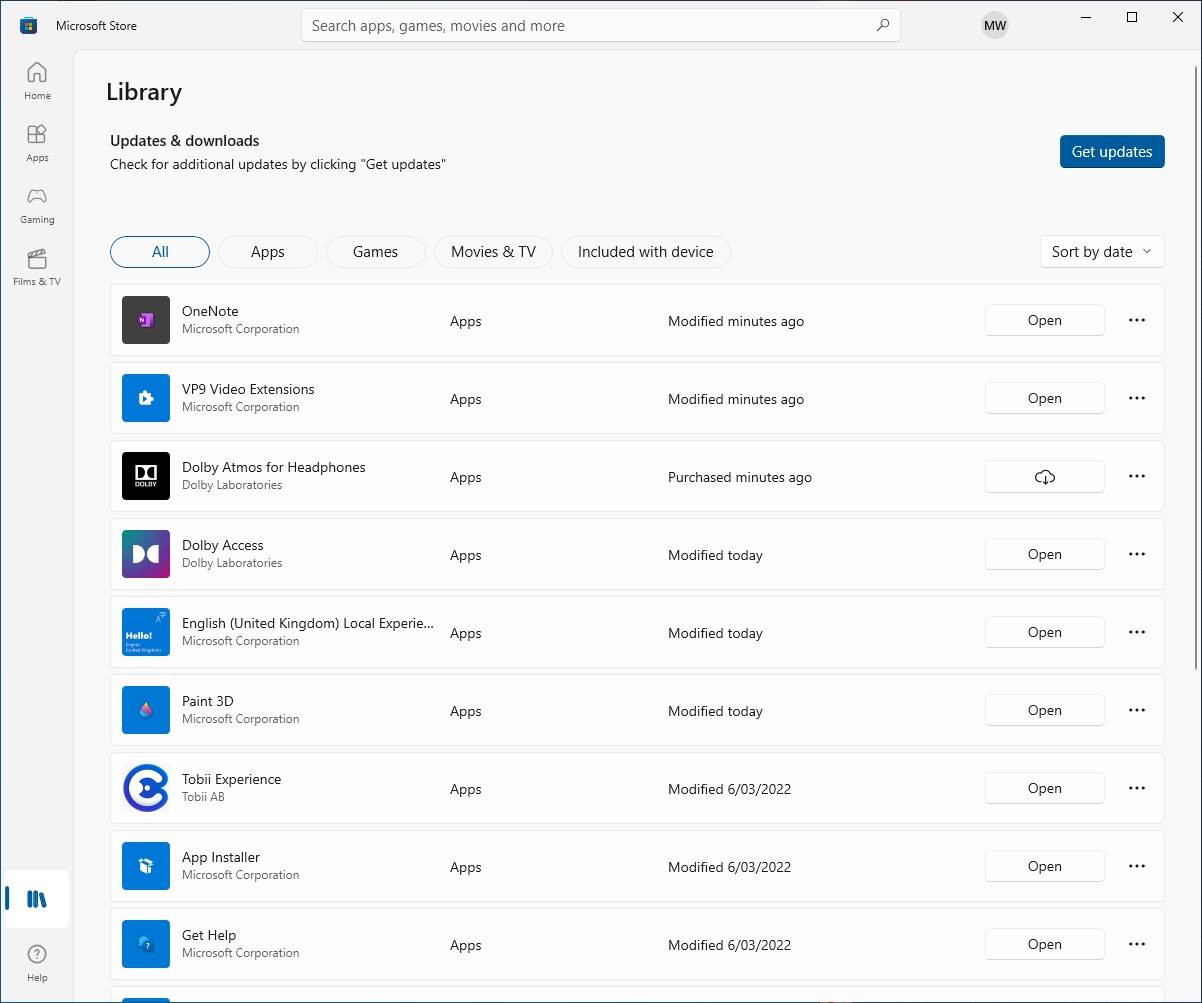This screenshot has height=1003, width=1202.
Task: Filter library by Games
Action: tap(376, 252)
